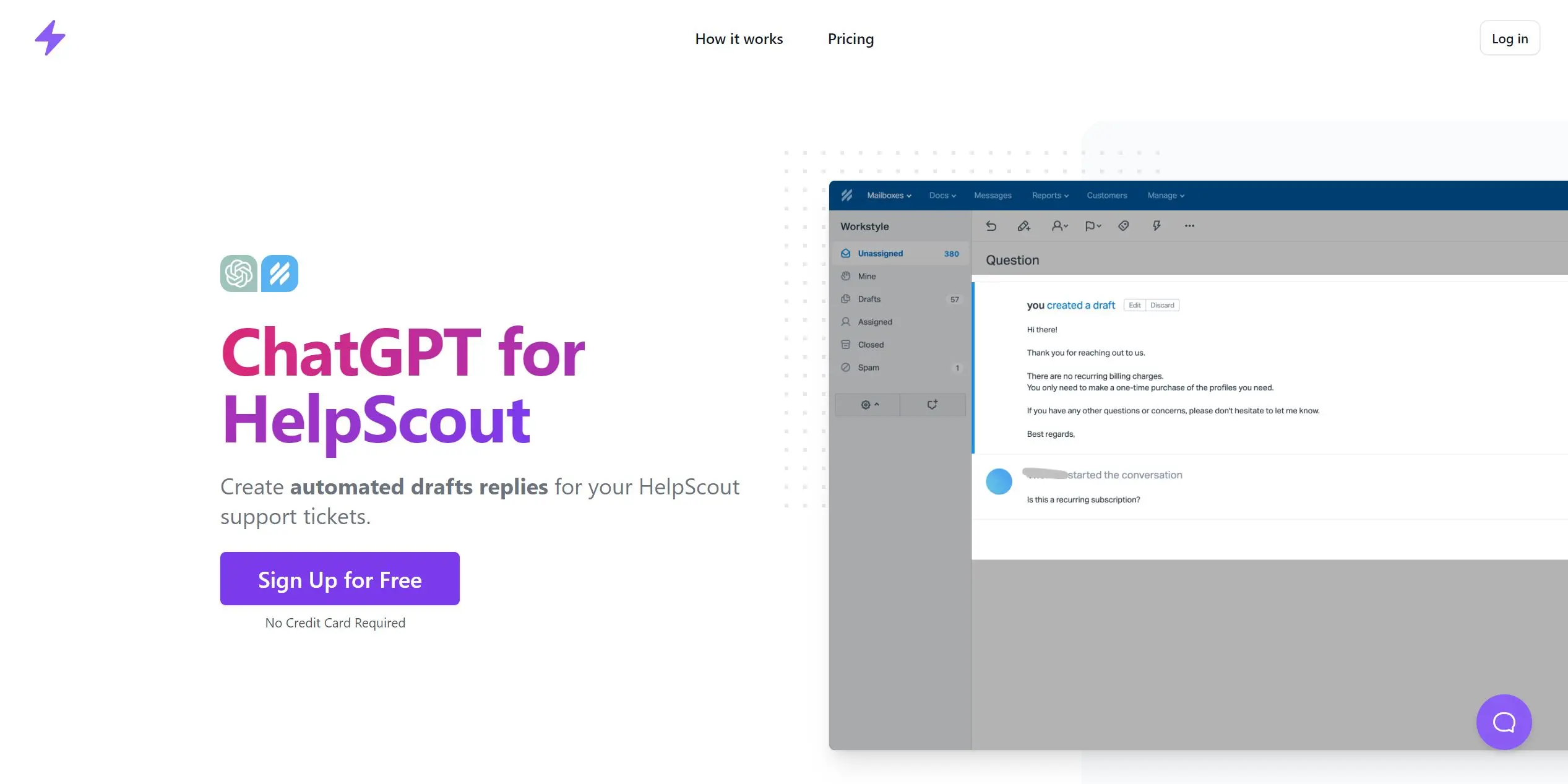This screenshot has width=1568, height=784.
Task: Open the Closed folder
Action: (900, 345)
